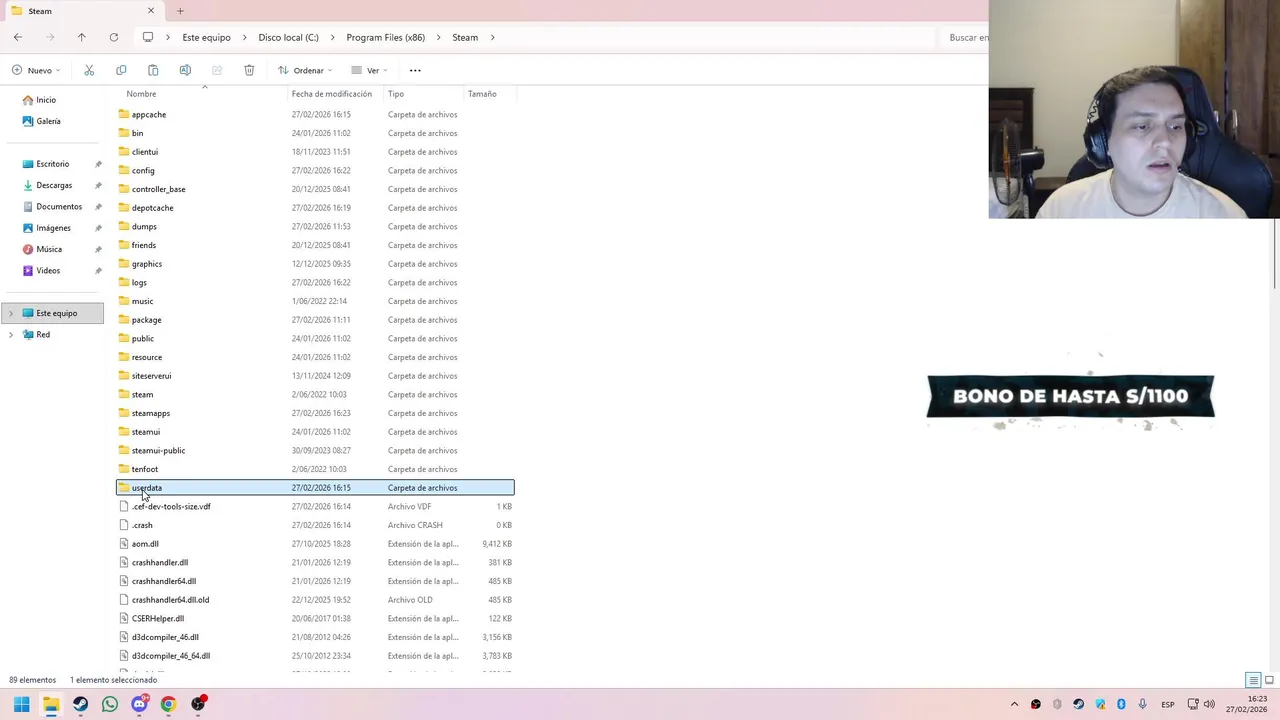Open Google Chrome from the taskbar

tap(168, 704)
